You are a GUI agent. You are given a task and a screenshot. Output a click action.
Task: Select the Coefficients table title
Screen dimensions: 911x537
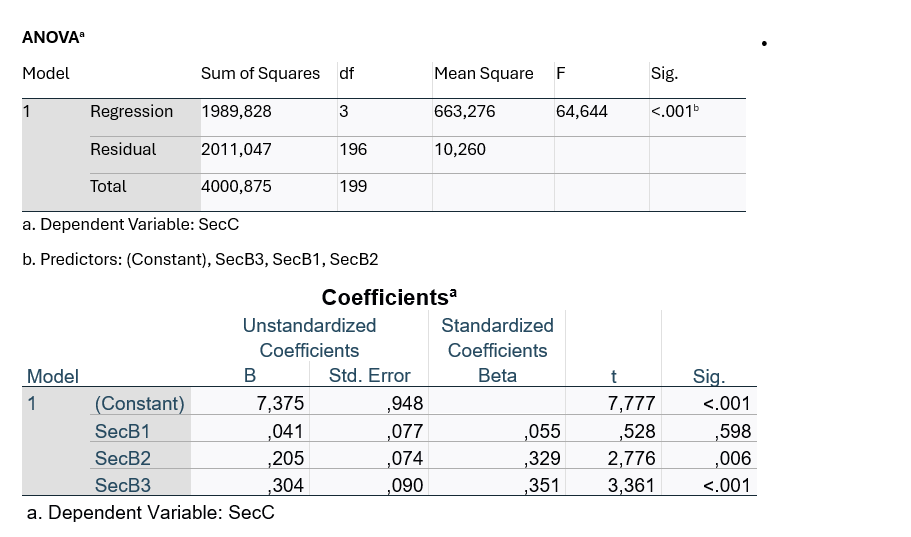click(x=389, y=297)
